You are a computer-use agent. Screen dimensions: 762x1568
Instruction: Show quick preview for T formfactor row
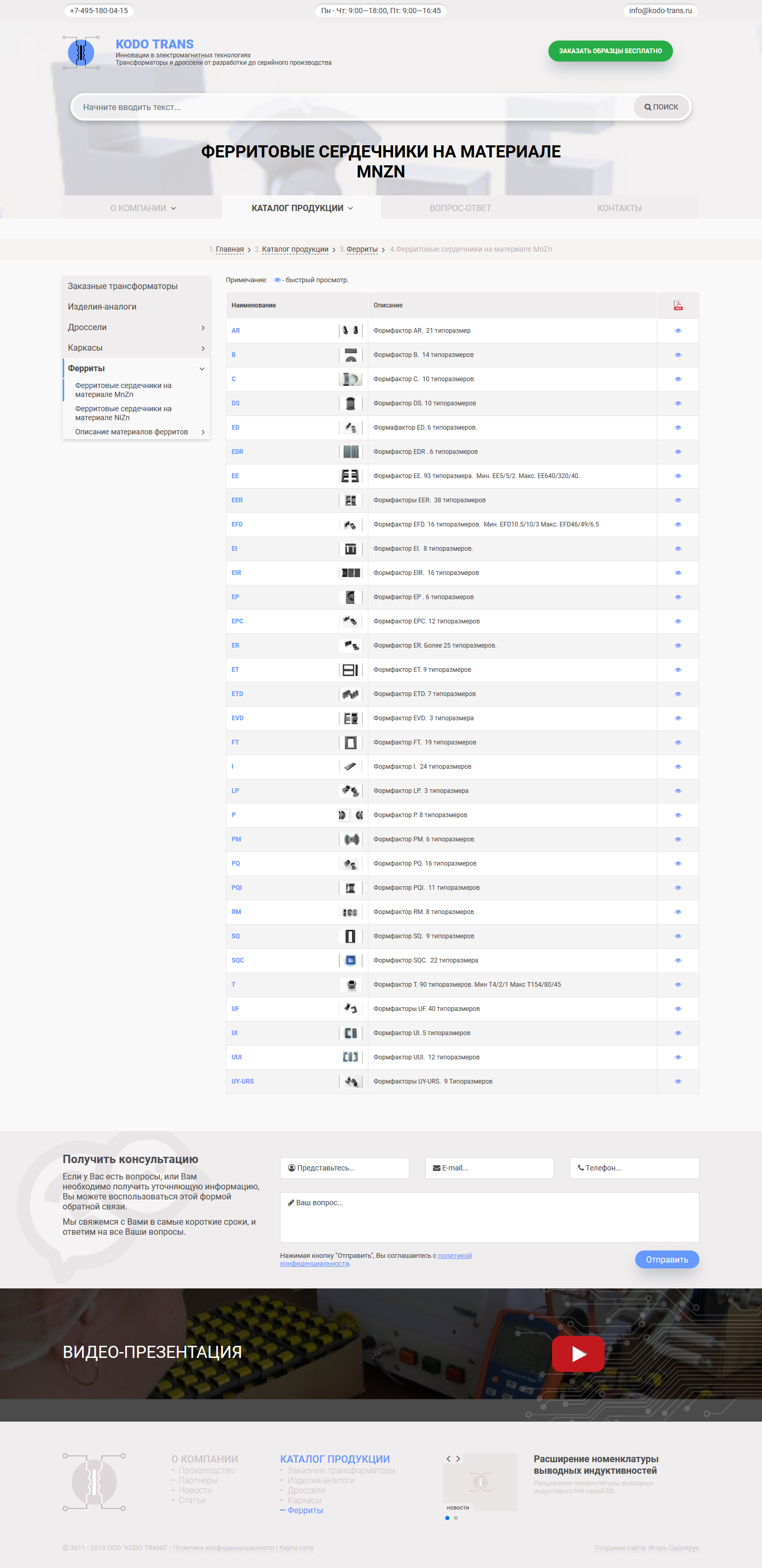coord(677,985)
